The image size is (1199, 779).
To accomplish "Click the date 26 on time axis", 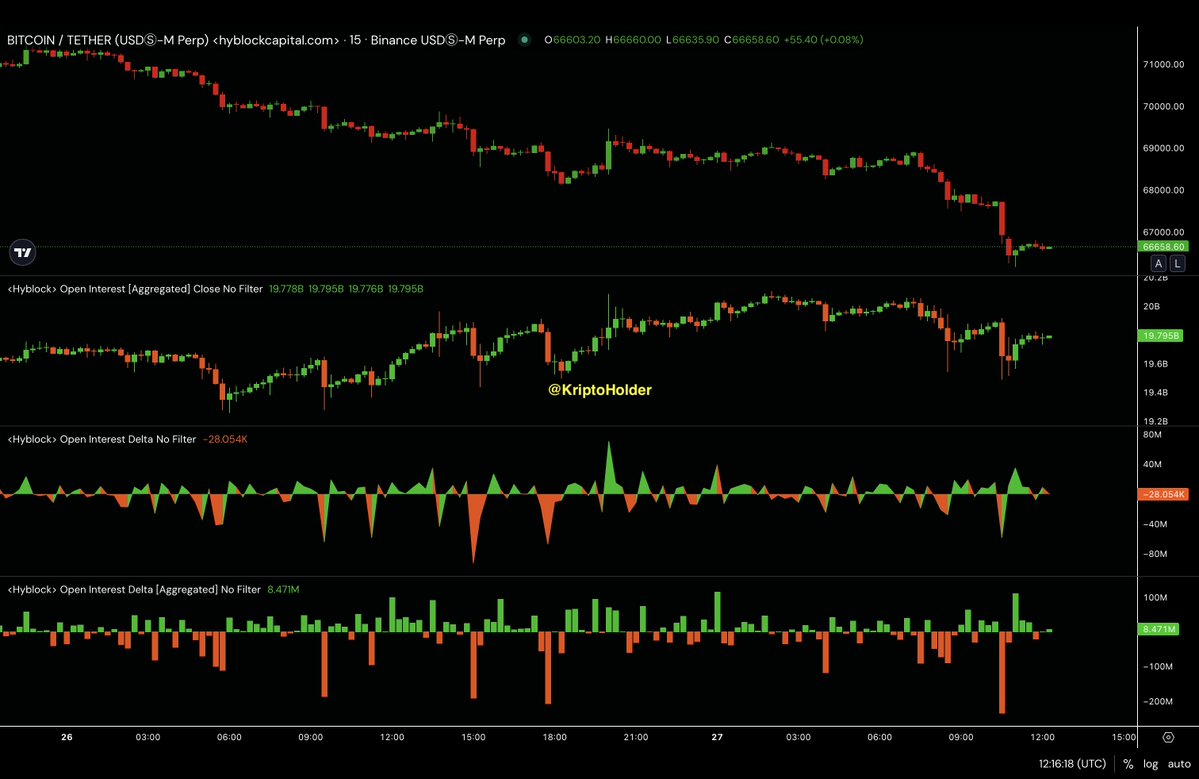I will (67, 738).
